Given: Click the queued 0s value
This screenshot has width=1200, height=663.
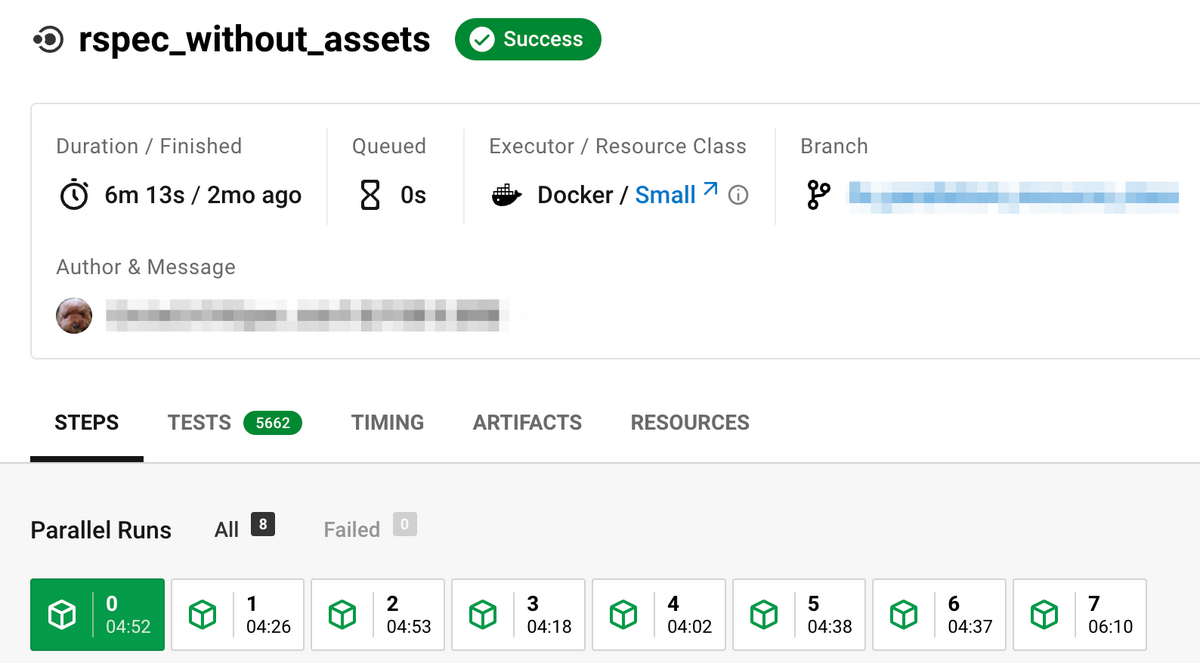Looking at the screenshot, I should click(x=413, y=195).
